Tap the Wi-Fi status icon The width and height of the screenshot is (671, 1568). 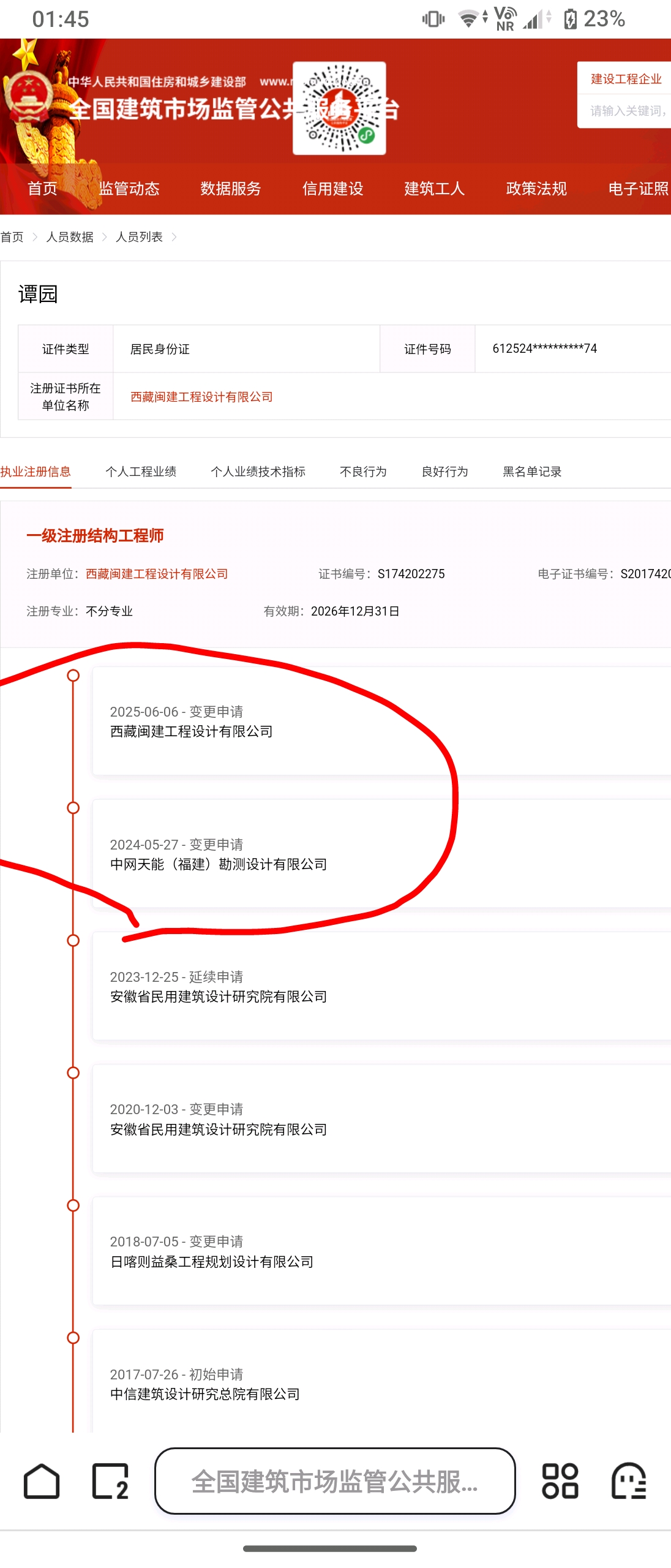tap(469, 19)
